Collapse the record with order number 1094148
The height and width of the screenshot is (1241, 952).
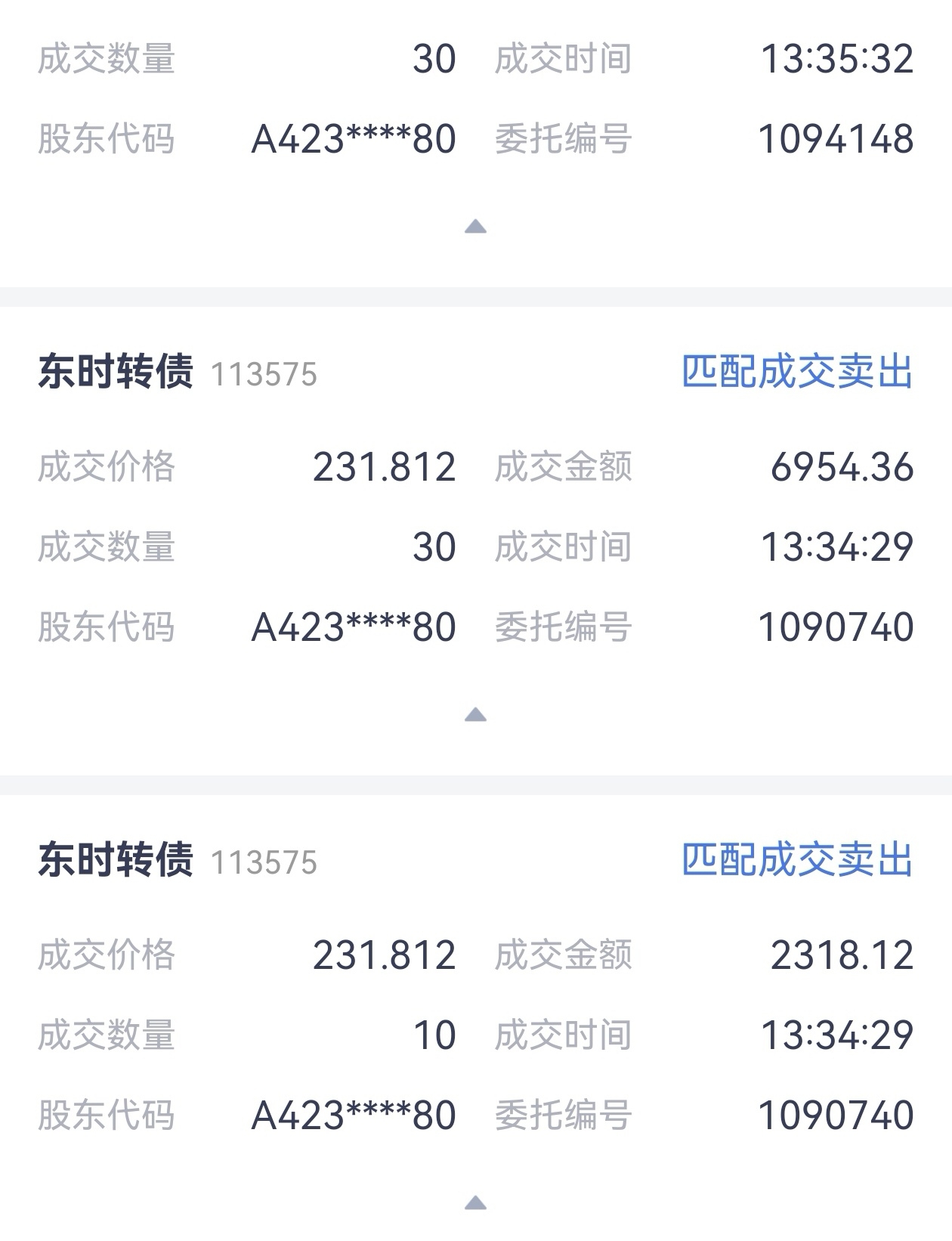click(475, 226)
